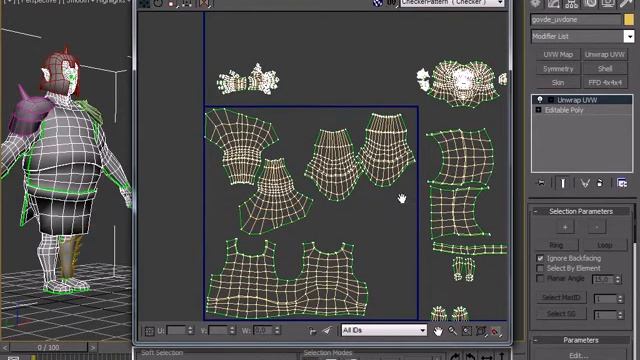The height and width of the screenshot is (360, 640).
Task: Collapse the Selection Parameters rollout
Action: click(x=536, y=211)
